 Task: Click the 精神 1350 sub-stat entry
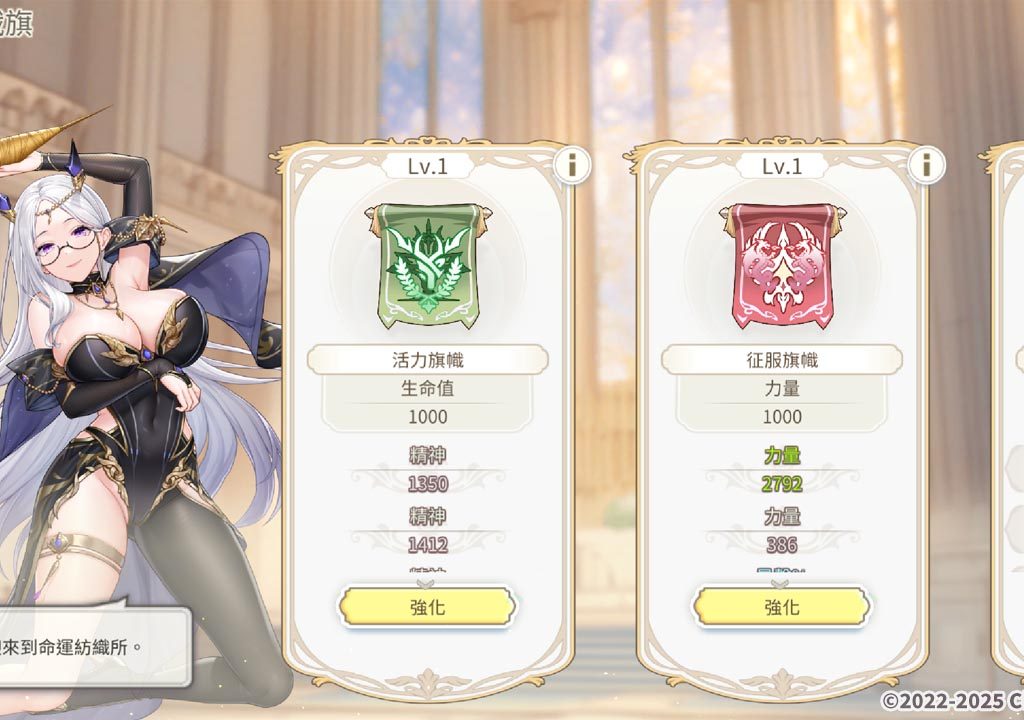pos(428,470)
